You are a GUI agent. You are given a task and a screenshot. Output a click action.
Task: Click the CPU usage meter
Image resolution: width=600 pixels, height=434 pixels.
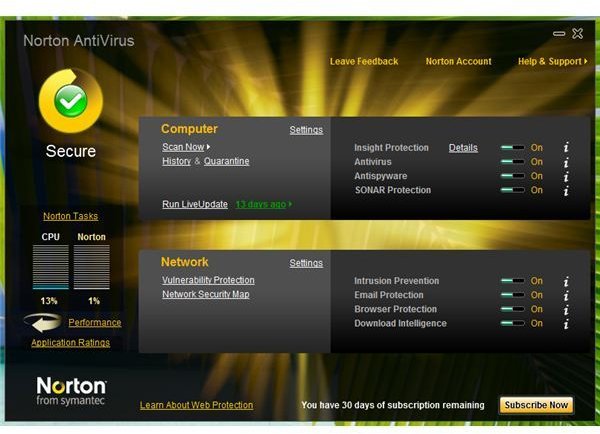(51, 267)
